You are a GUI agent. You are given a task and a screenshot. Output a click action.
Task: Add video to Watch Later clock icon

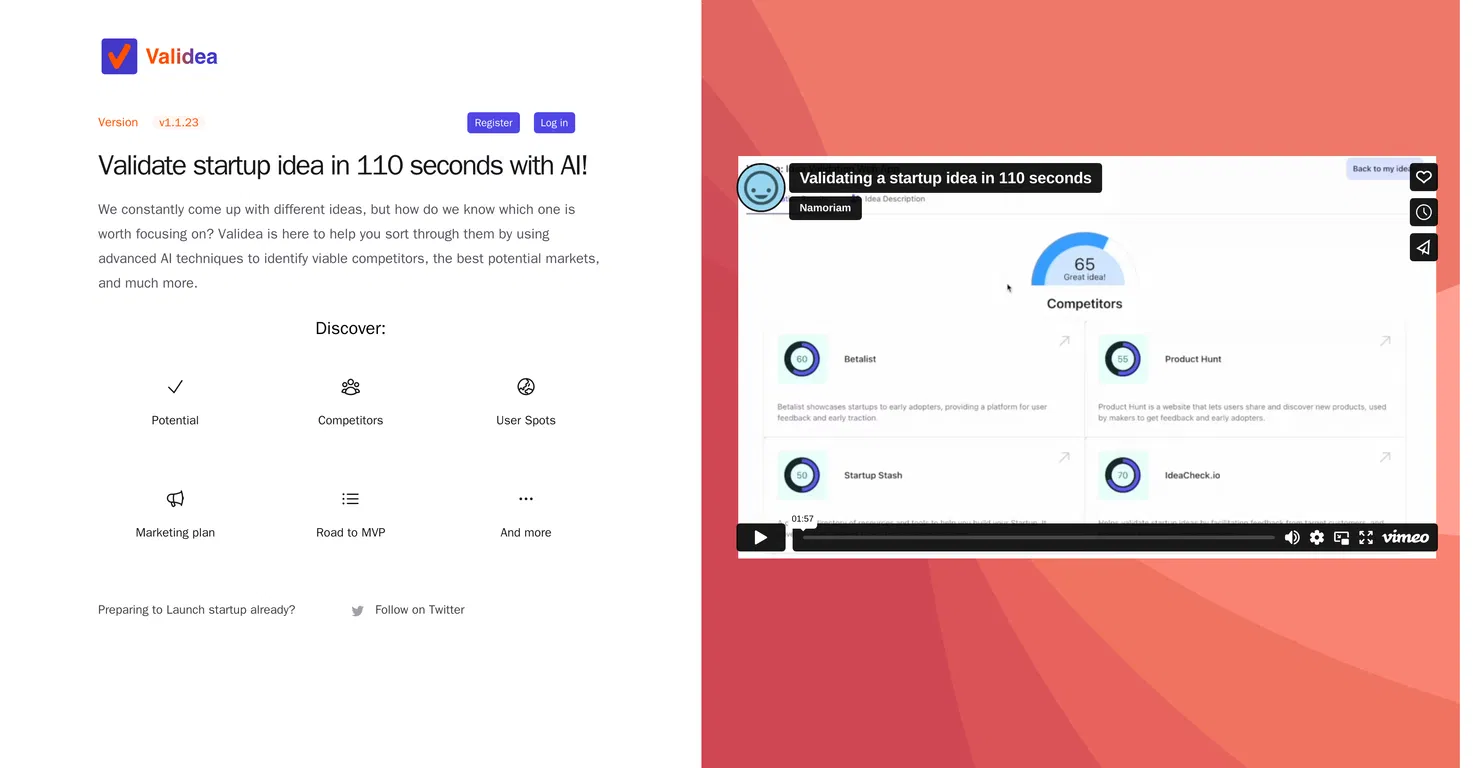(x=1424, y=212)
